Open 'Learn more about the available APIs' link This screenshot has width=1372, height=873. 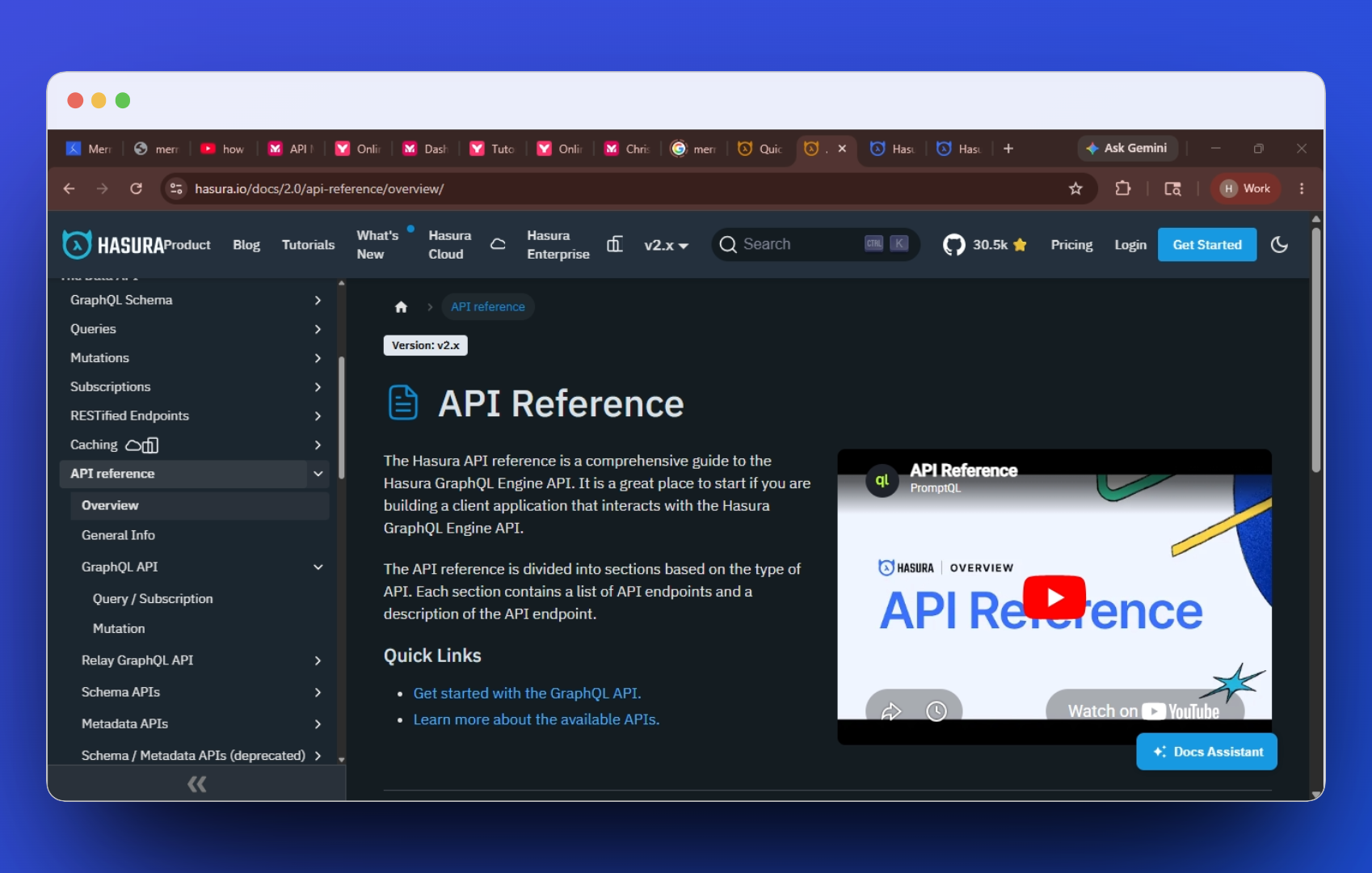pyautogui.click(x=537, y=719)
